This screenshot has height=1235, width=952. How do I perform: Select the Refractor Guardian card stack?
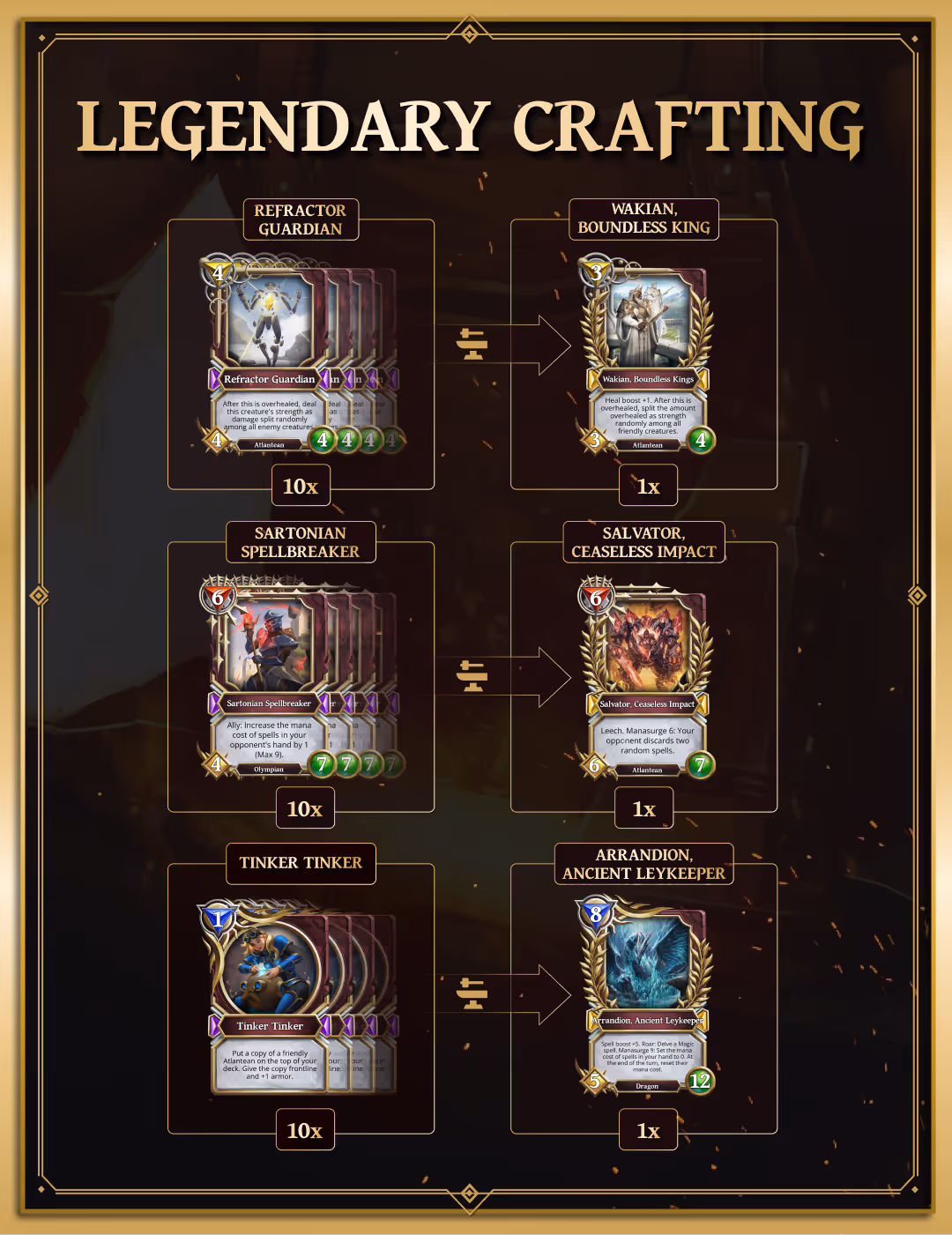click(301, 354)
